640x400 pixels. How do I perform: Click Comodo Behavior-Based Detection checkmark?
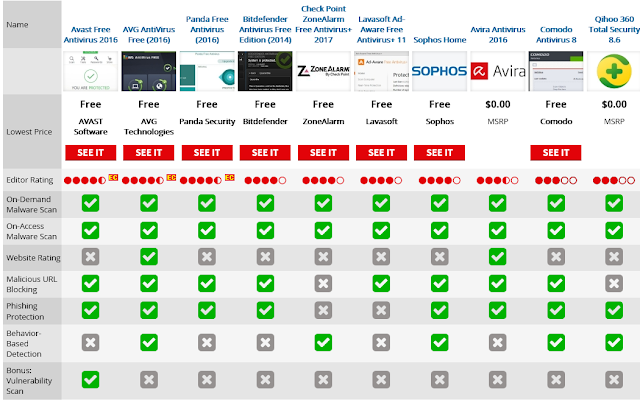[556, 342]
